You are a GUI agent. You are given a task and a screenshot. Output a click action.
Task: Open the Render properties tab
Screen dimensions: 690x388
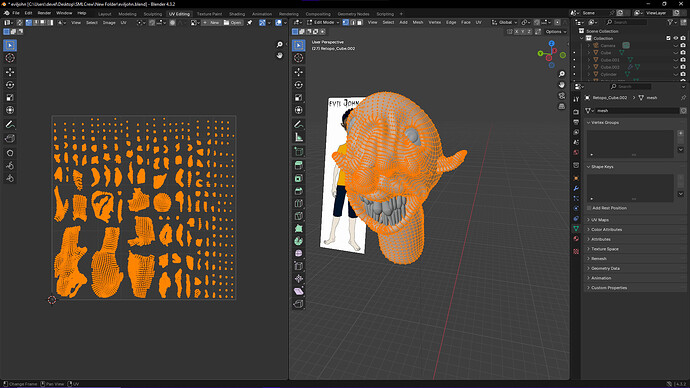576,112
